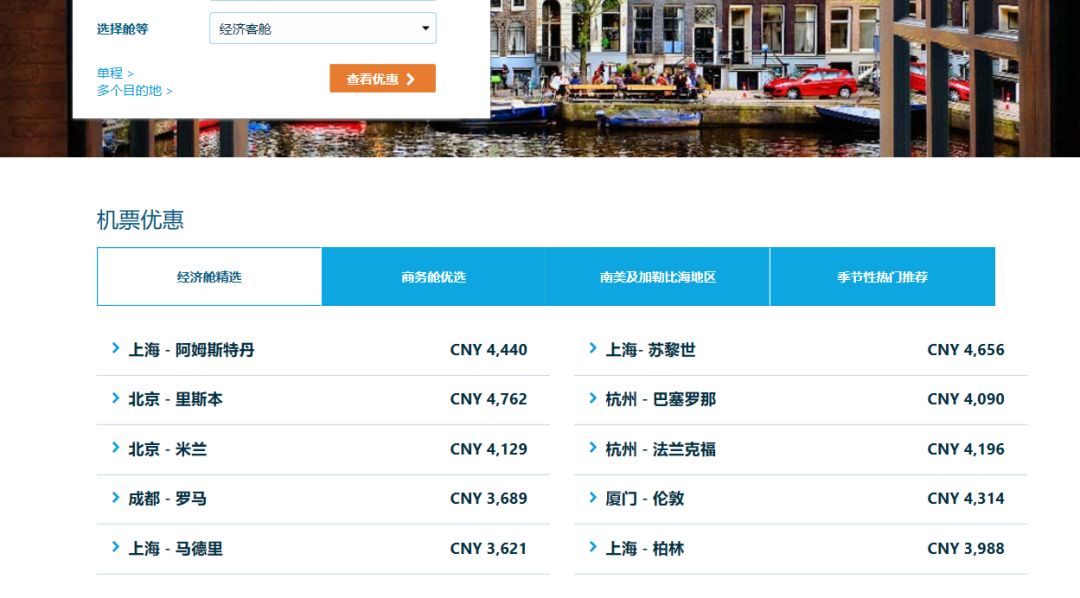Viewport: 1080px width, 598px height.
Task: Open the 经济客舱 cabin class dropdown
Action: tap(322, 28)
